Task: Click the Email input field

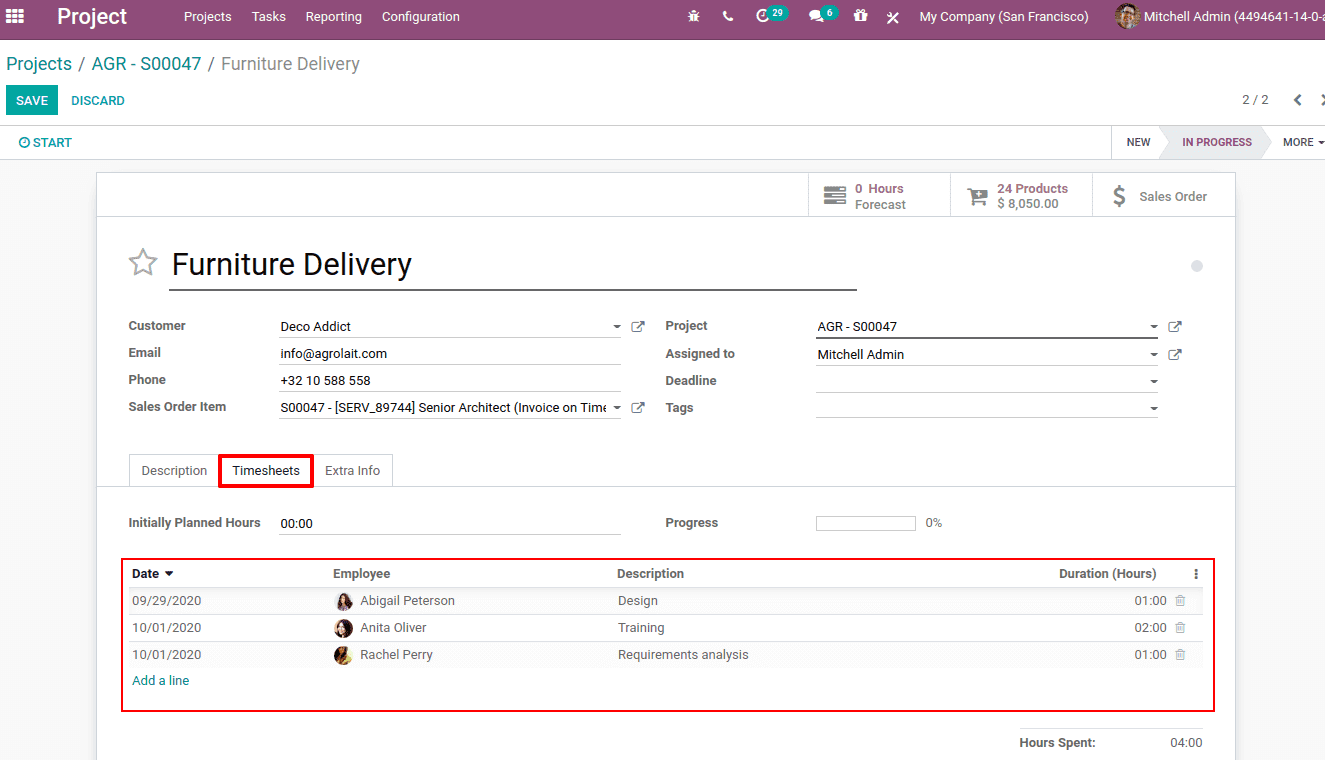Action: (x=450, y=353)
